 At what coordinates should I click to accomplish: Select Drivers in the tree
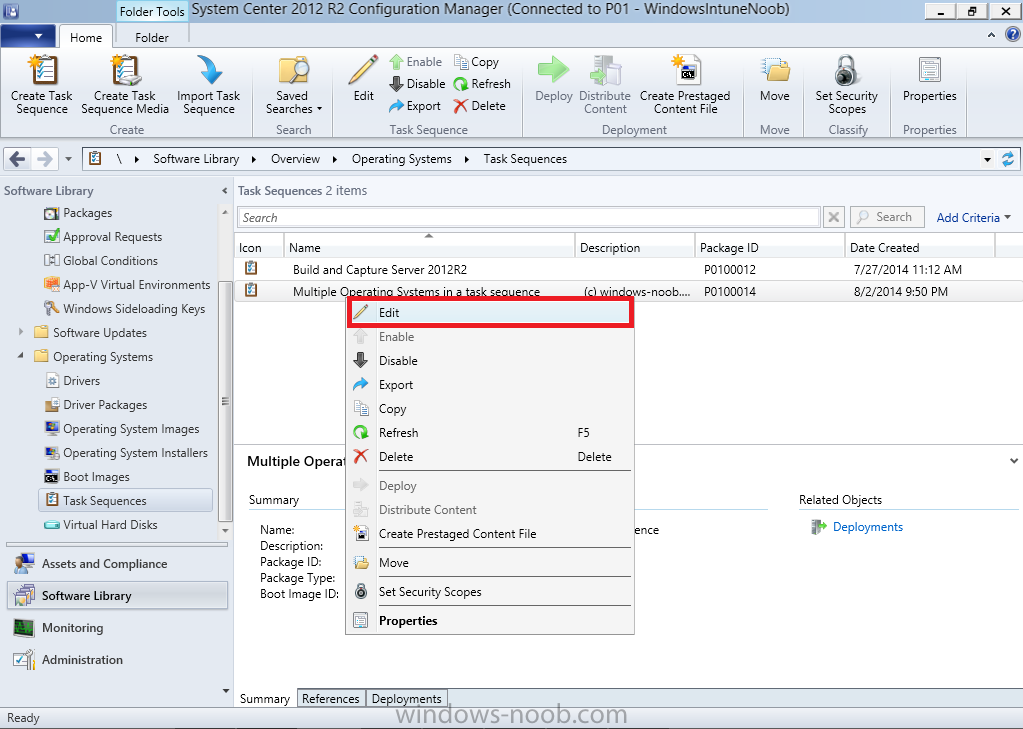pos(82,380)
